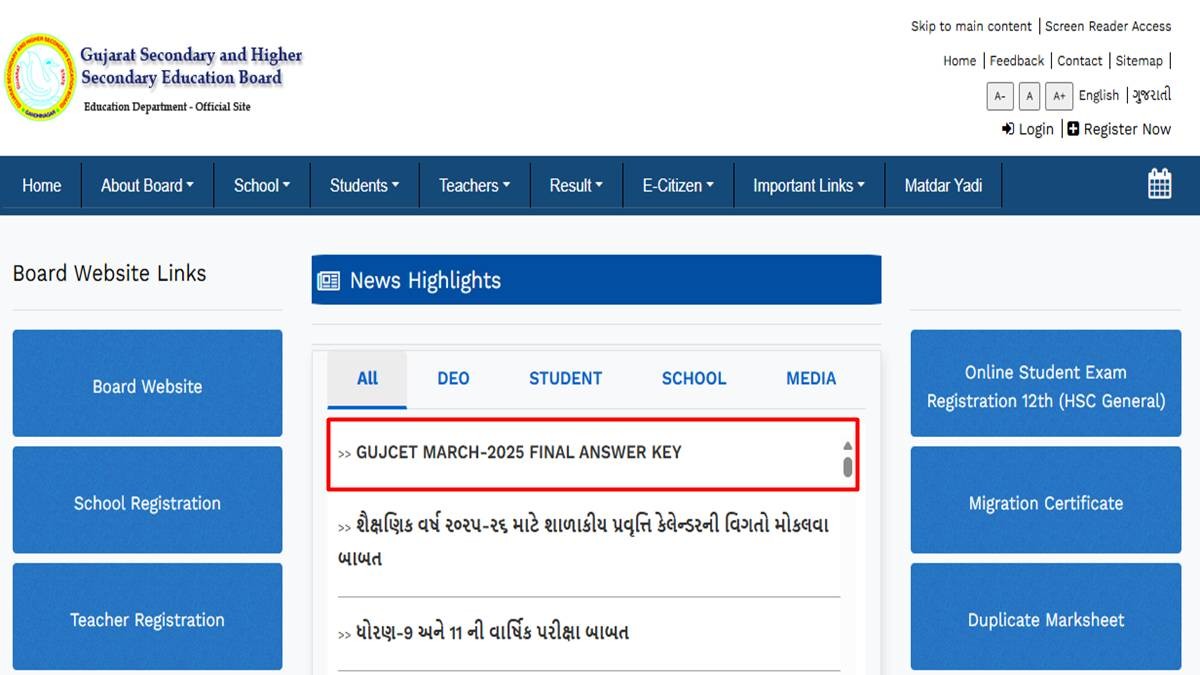The width and height of the screenshot is (1200, 675).
Task: Click the GSEB board logo
Action: 40,78
